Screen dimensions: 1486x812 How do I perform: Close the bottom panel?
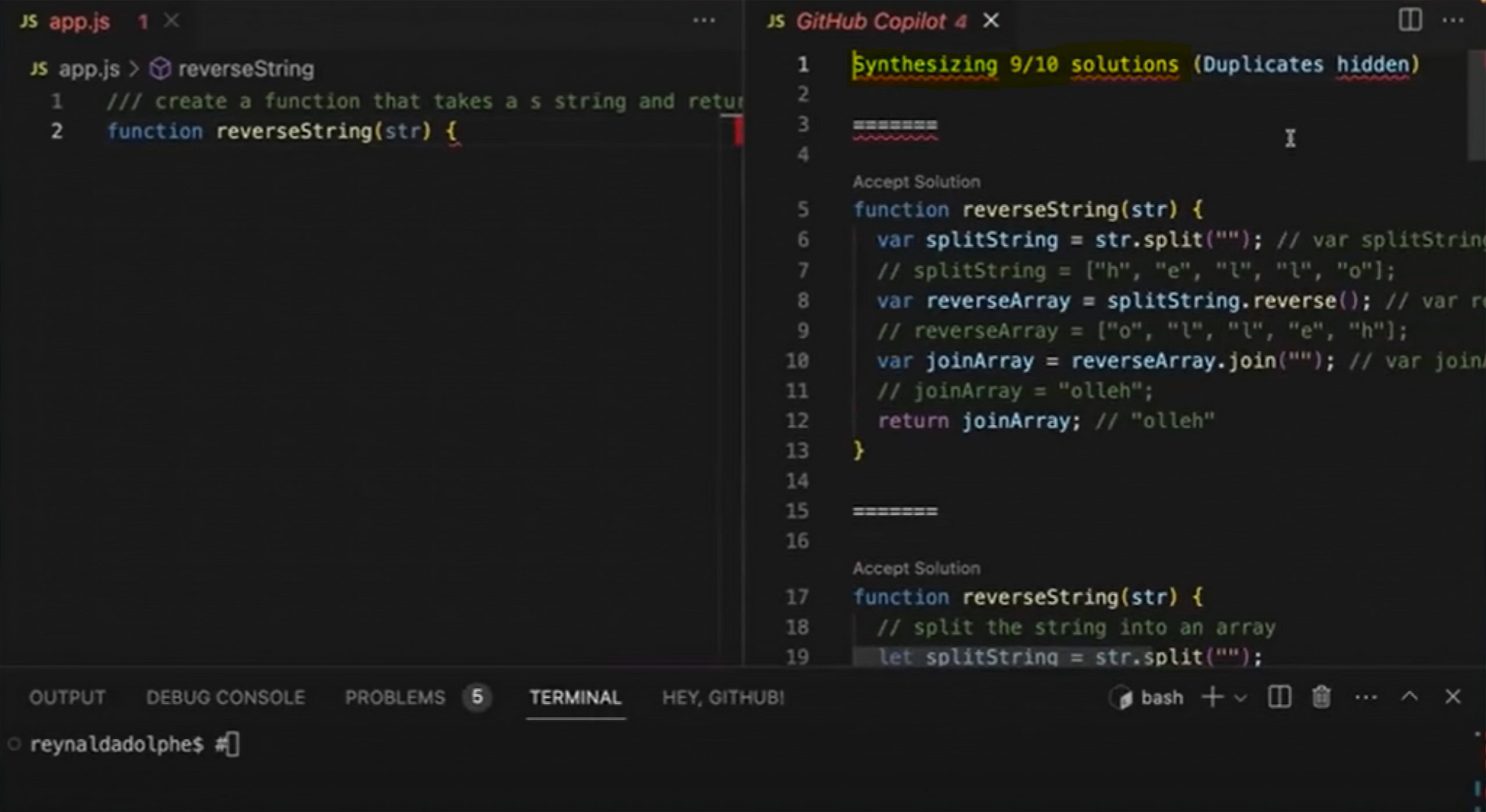(x=1452, y=696)
